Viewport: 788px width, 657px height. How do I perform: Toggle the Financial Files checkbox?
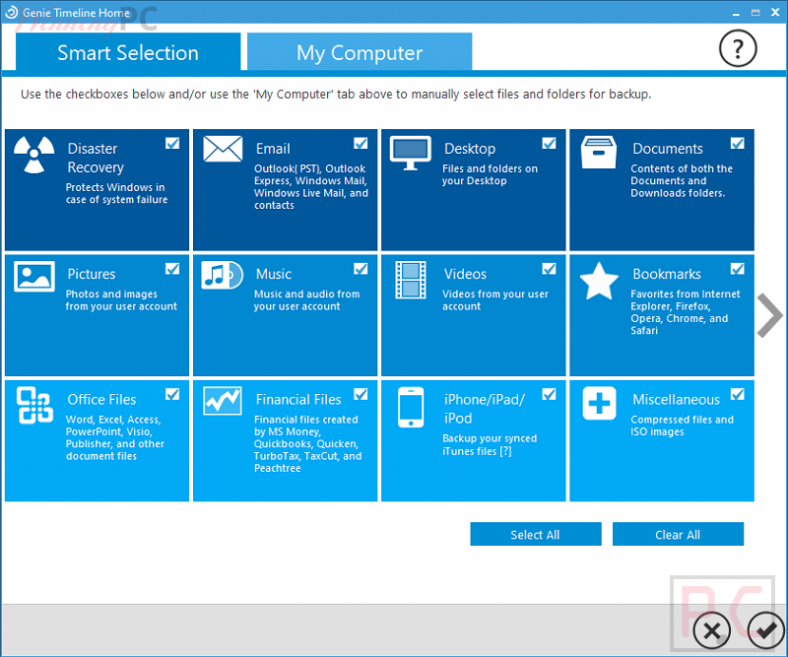[x=360, y=394]
